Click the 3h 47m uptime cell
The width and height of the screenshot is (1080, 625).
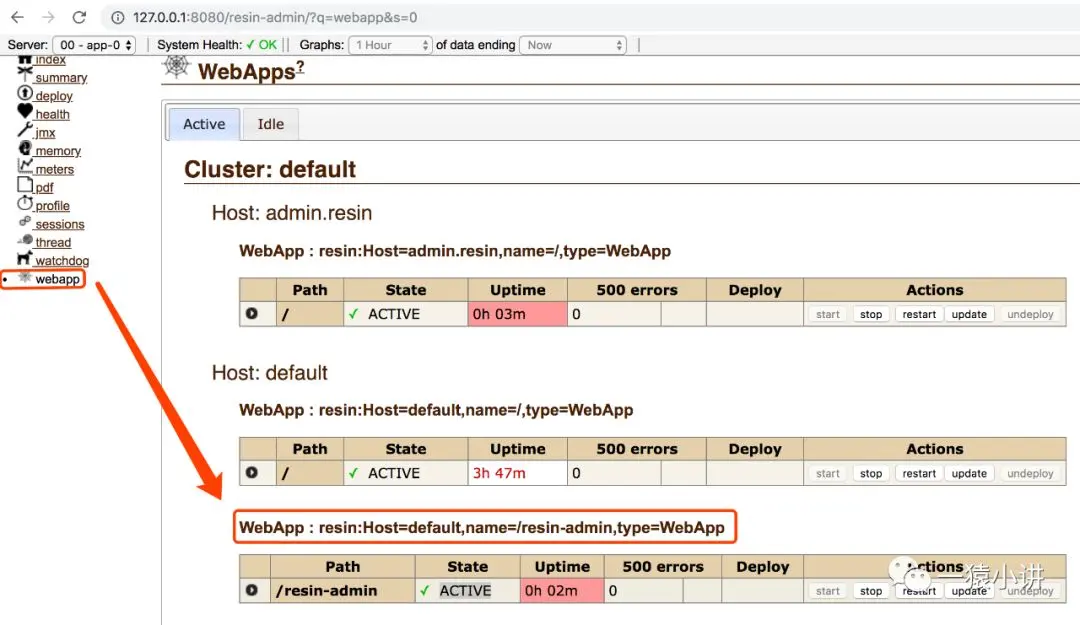(x=517, y=473)
